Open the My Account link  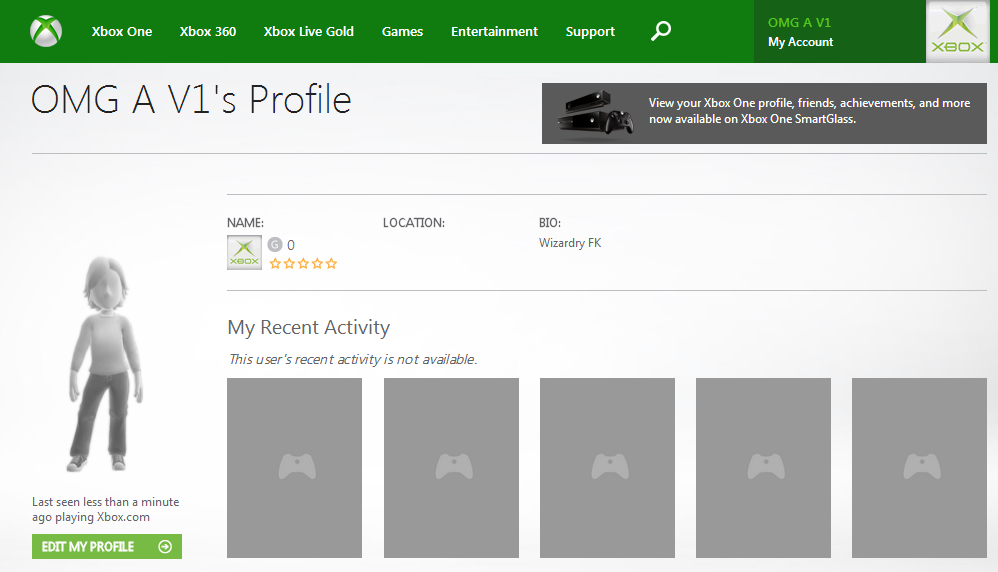pos(800,42)
